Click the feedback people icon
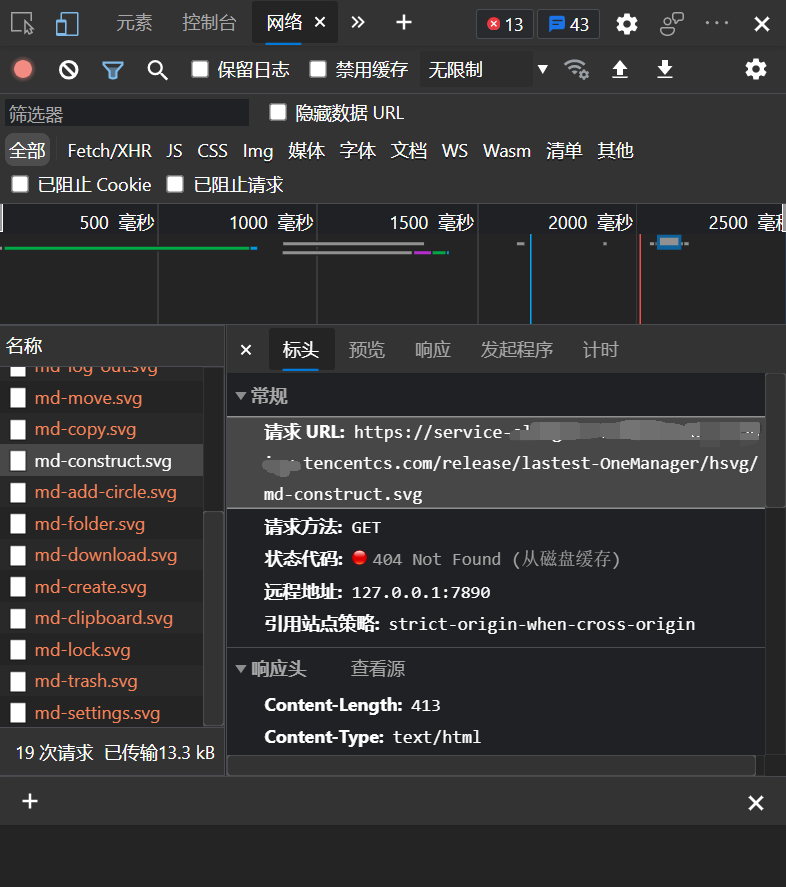 672,24
